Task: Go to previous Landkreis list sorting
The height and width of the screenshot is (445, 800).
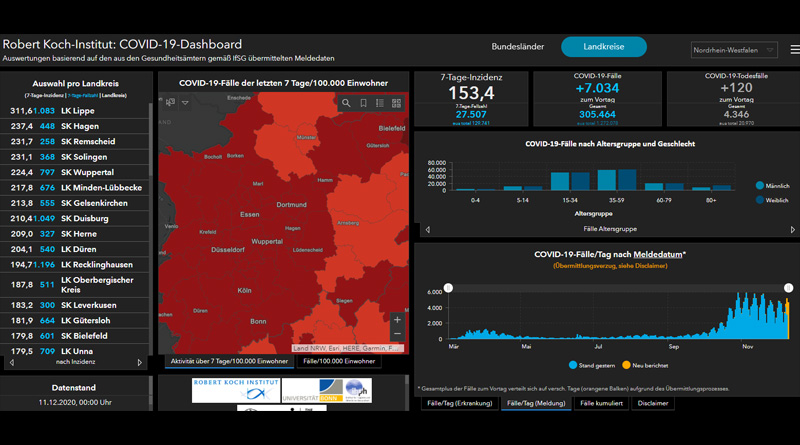Action: (12, 362)
